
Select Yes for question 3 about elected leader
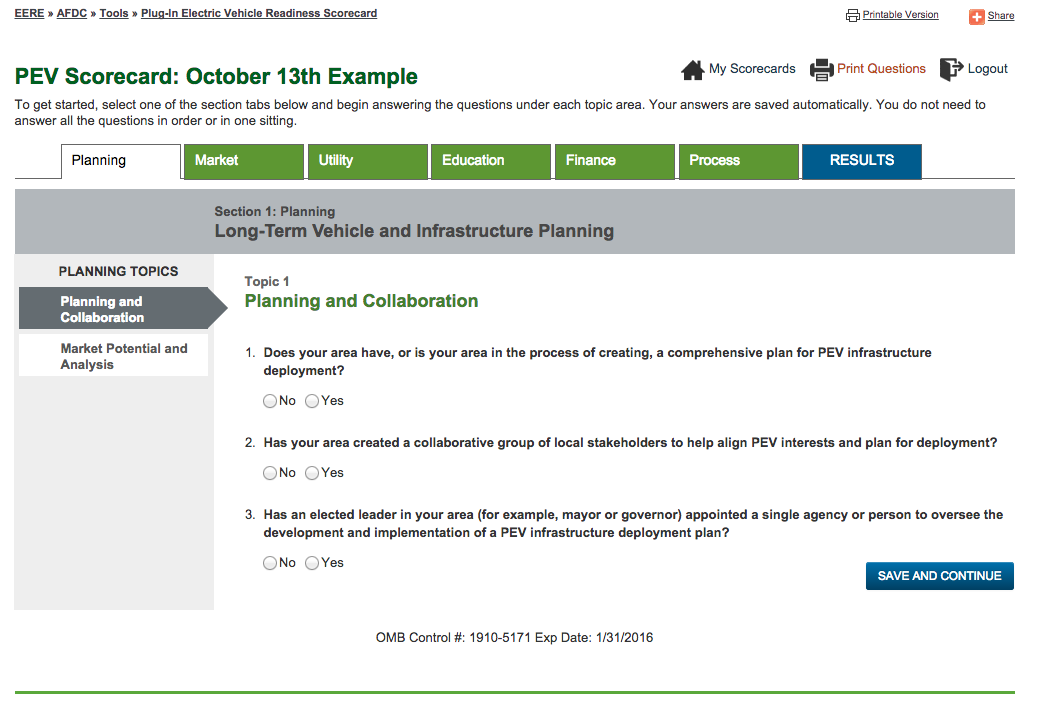pyautogui.click(x=312, y=564)
